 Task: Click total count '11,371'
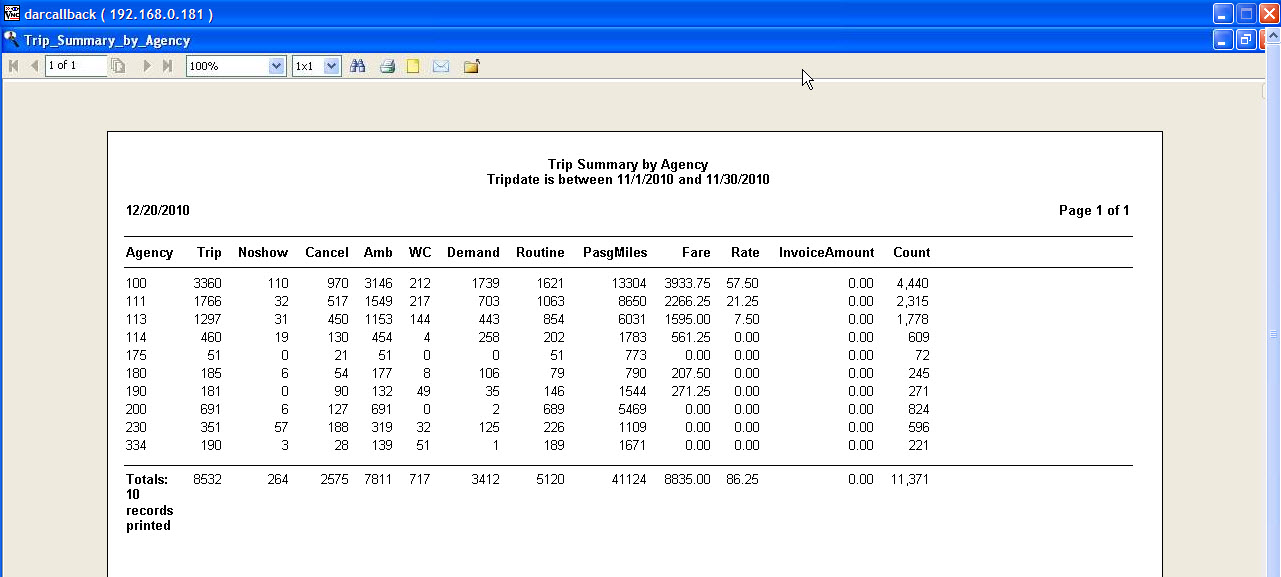pyautogui.click(x=910, y=480)
